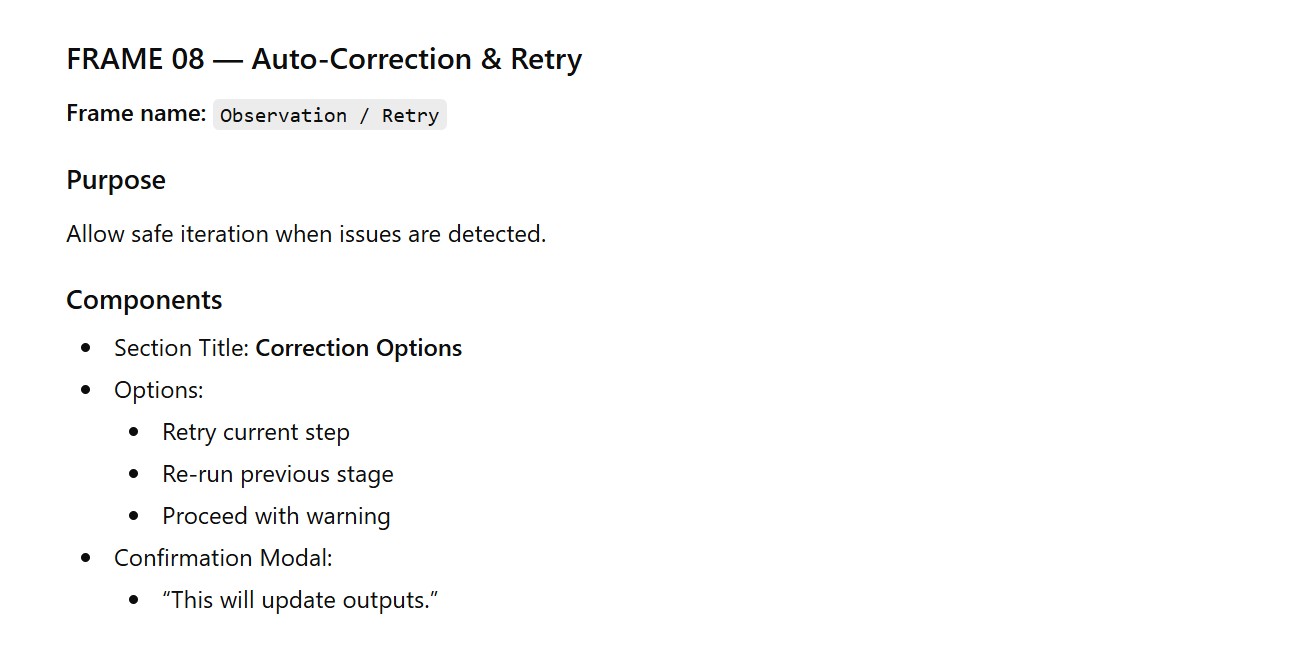The width and height of the screenshot is (1292, 654).
Task: Click the "Section Title:" list label
Action: point(182,348)
